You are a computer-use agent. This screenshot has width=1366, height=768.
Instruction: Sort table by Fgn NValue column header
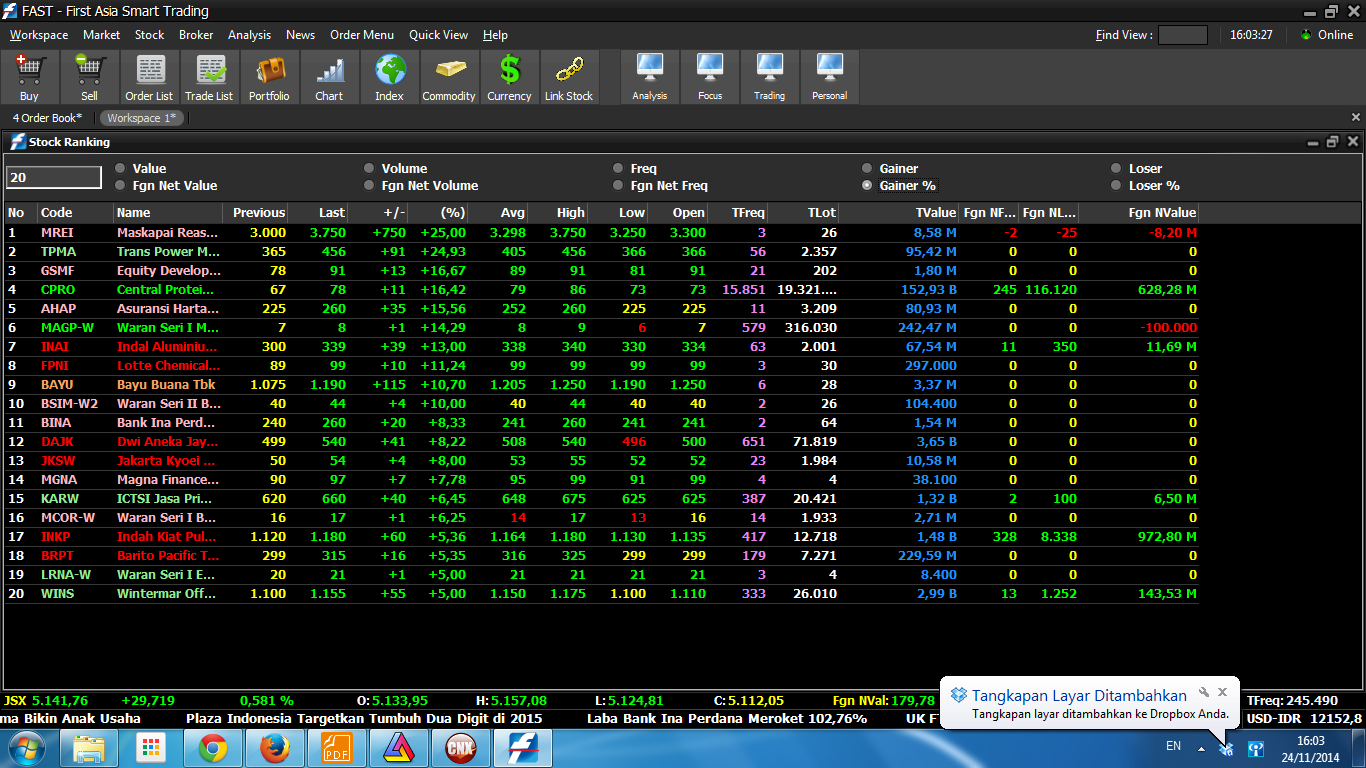click(1139, 212)
